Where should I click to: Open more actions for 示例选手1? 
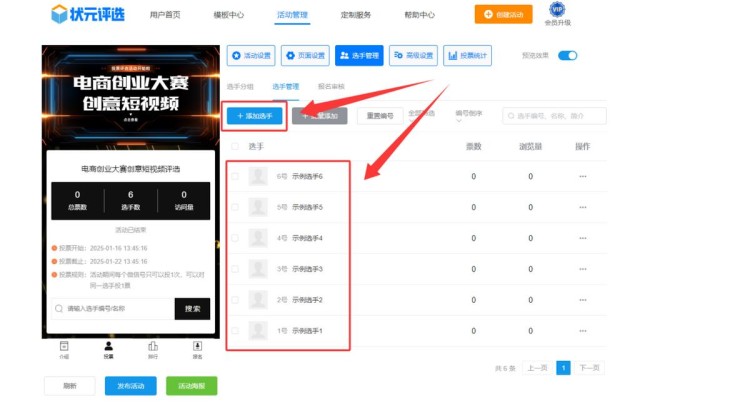[x=583, y=331]
